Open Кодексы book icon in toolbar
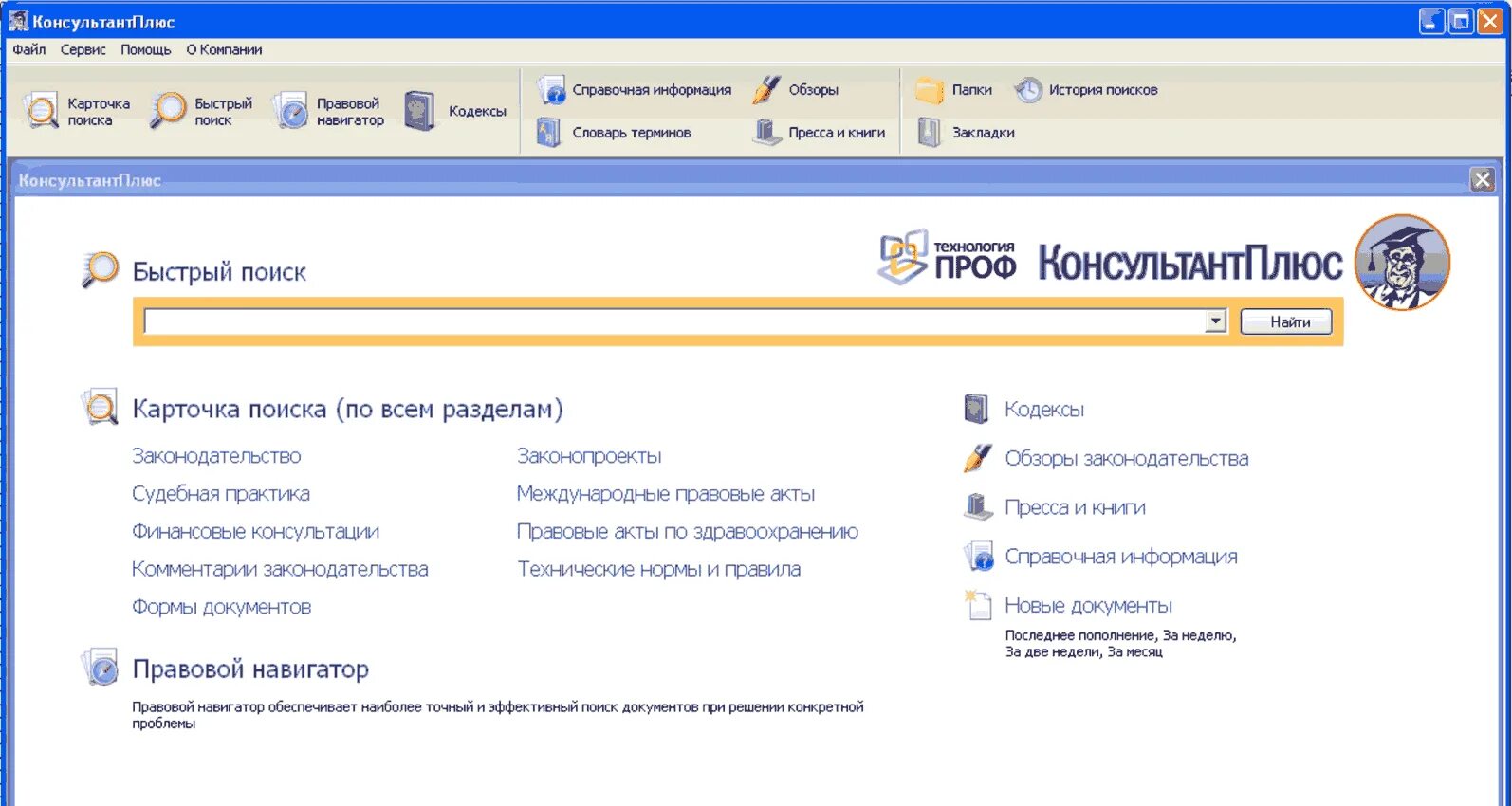Image resolution: width=1512 pixels, height=806 pixels. click(419, 111)
